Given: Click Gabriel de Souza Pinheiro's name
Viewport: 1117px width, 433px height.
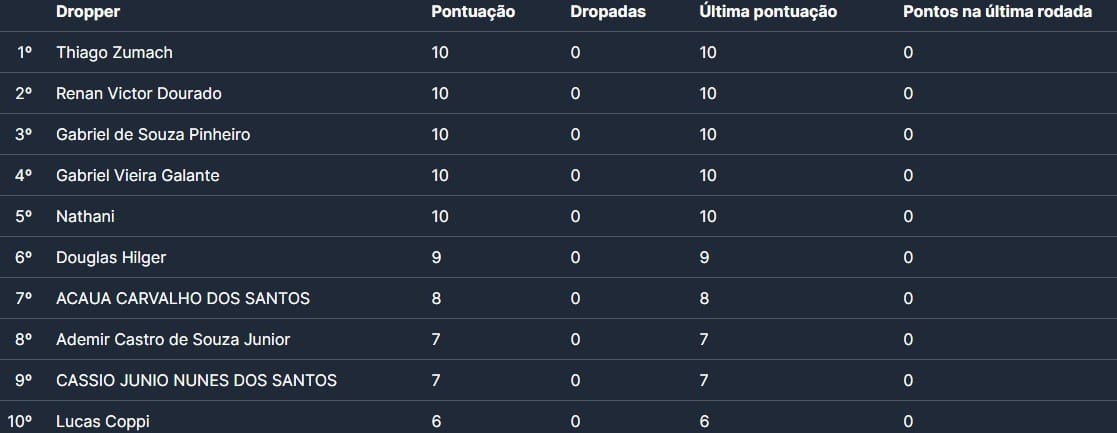Looking at the screenshot, I should pyautogui.click(x=153, y=134).
